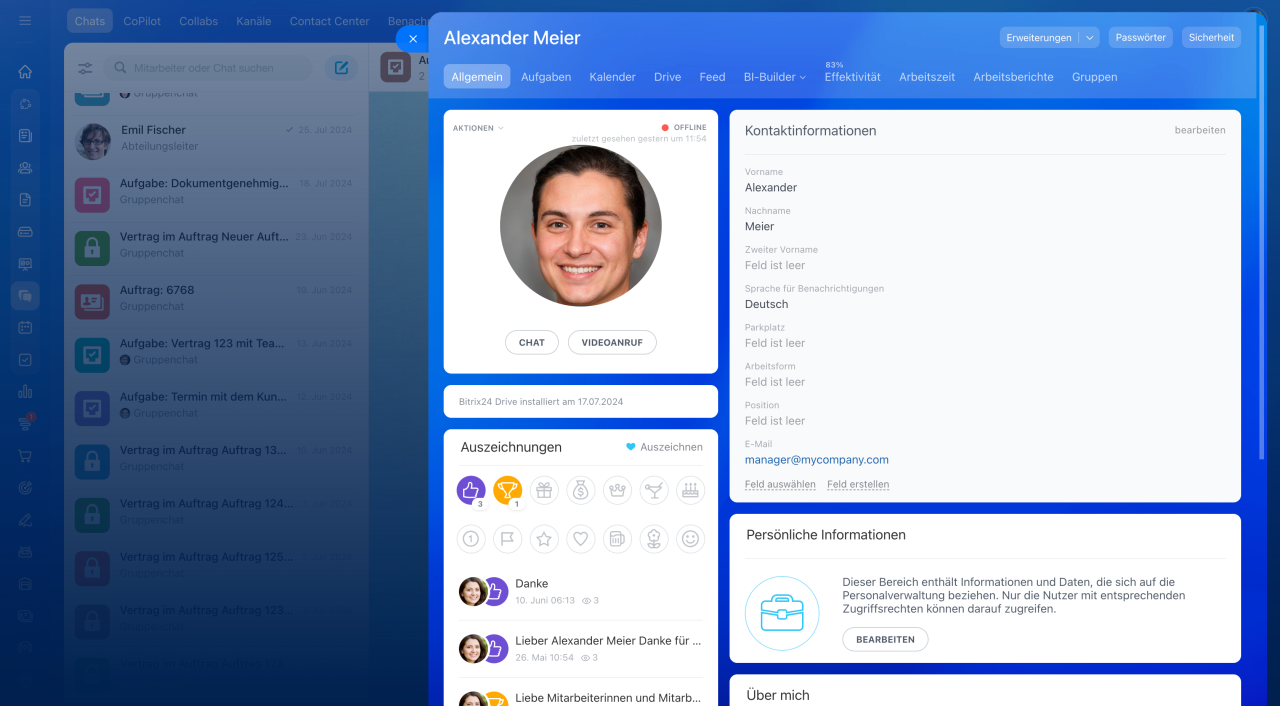Click the gift box award icon
Viewport: 1280px width, 706px height.
(544, 490)
